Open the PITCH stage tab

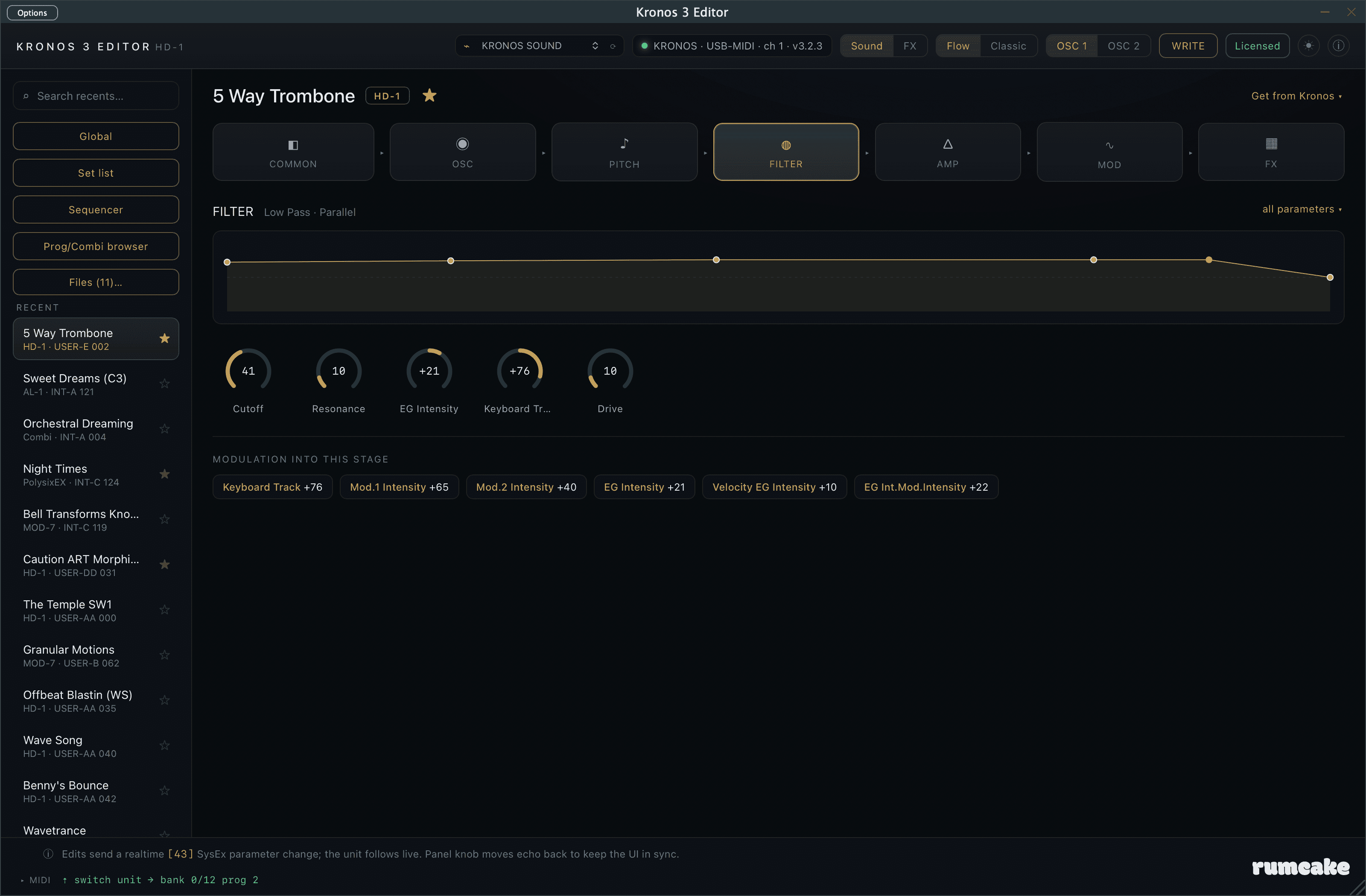[x=625, y=152]
